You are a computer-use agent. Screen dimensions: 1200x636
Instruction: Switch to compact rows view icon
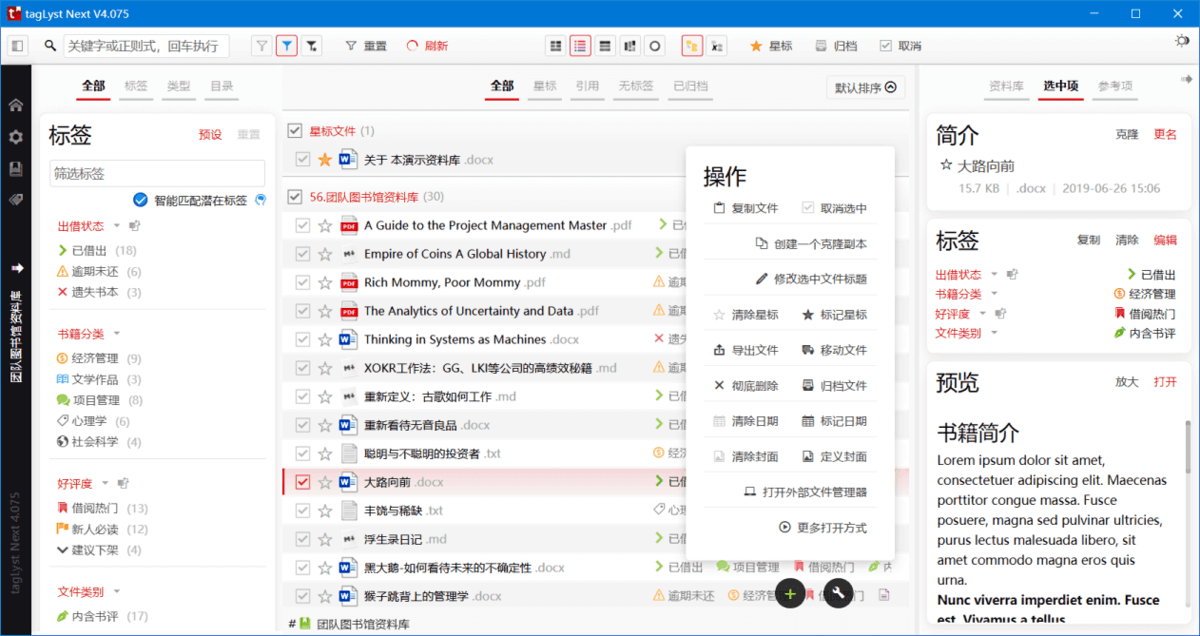[x=605, y=46]
